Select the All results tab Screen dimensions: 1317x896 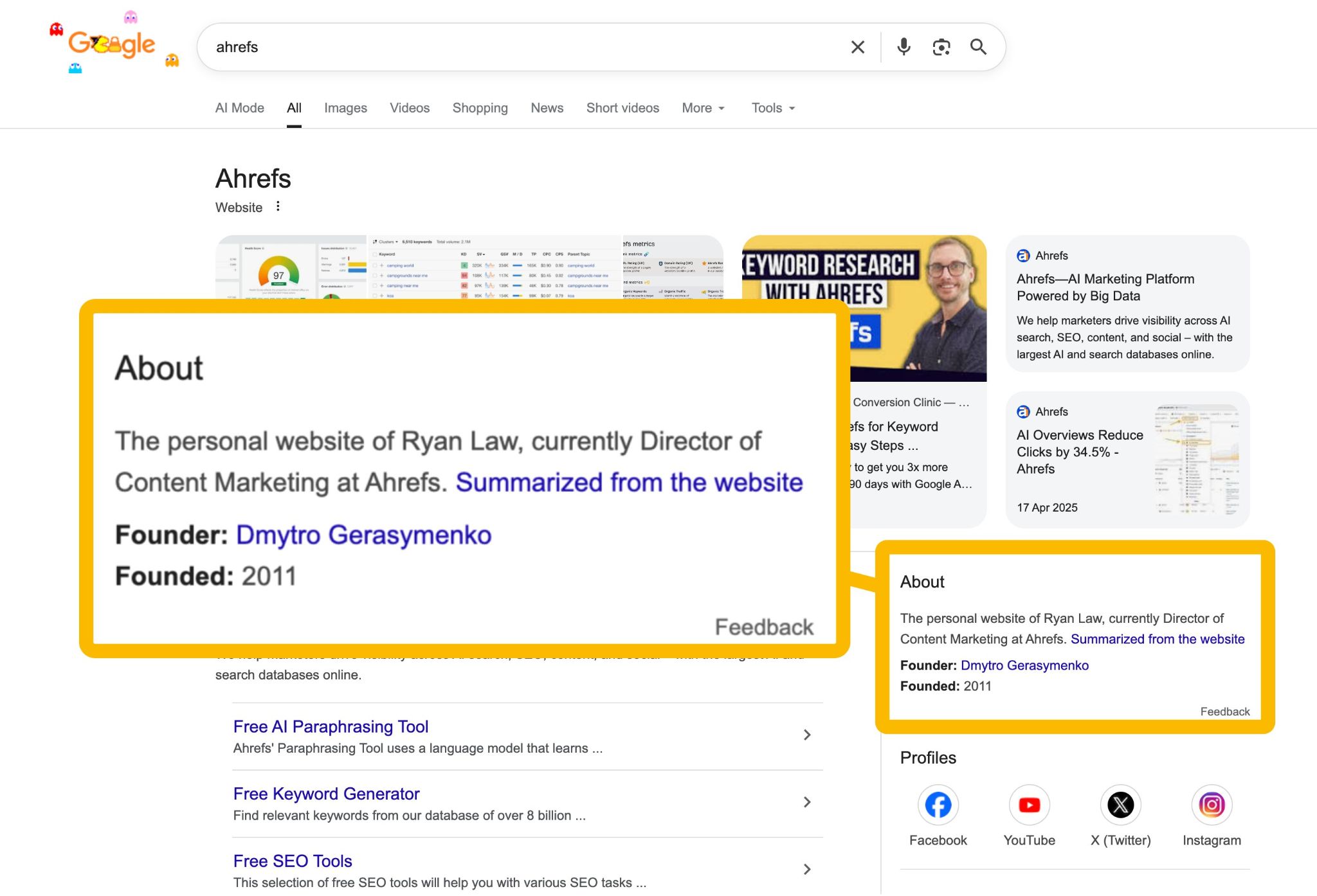pyautogui.click(x=294, y=108)
